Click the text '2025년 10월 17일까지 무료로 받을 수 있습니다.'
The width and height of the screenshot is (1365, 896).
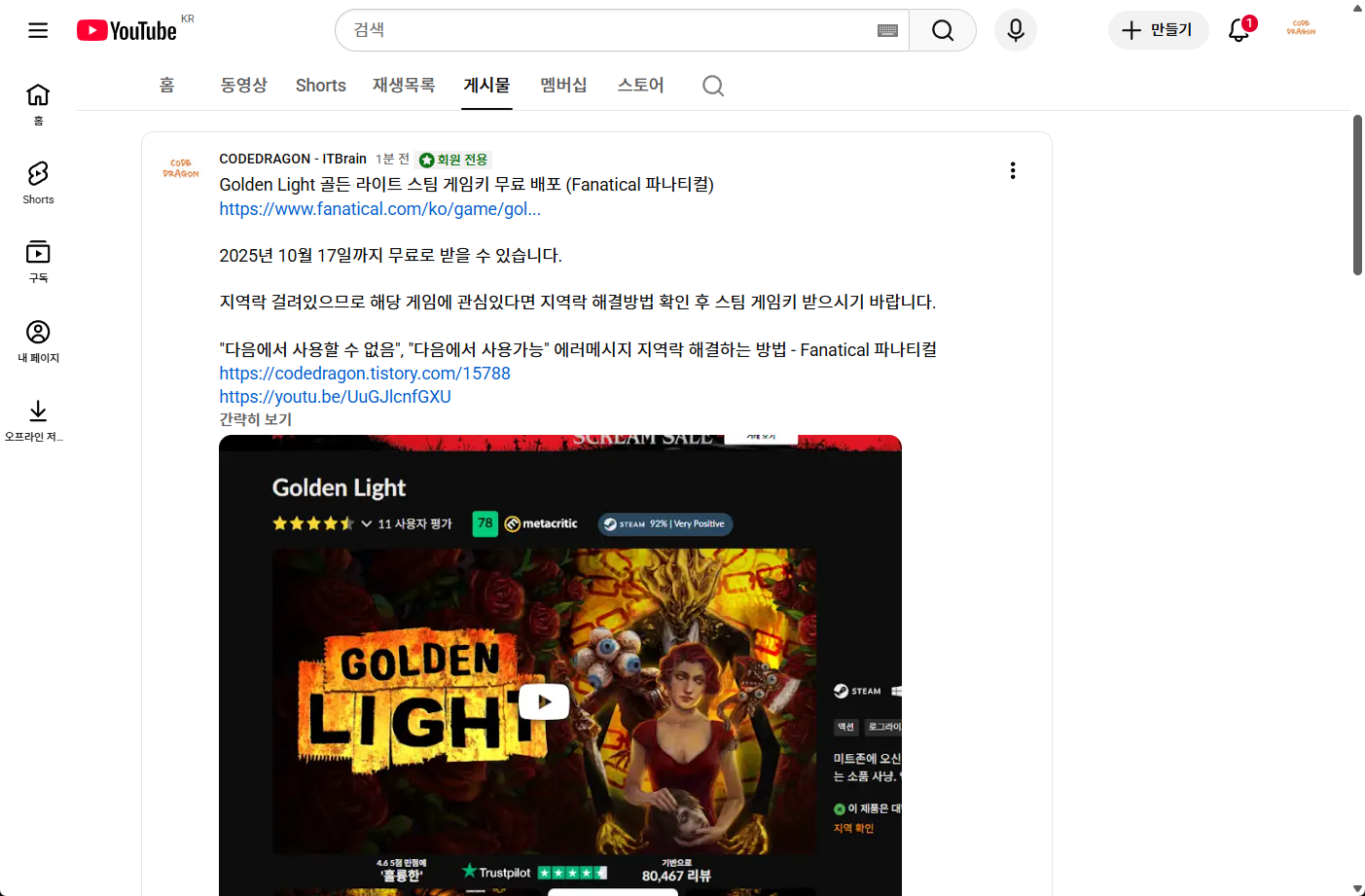391,255
